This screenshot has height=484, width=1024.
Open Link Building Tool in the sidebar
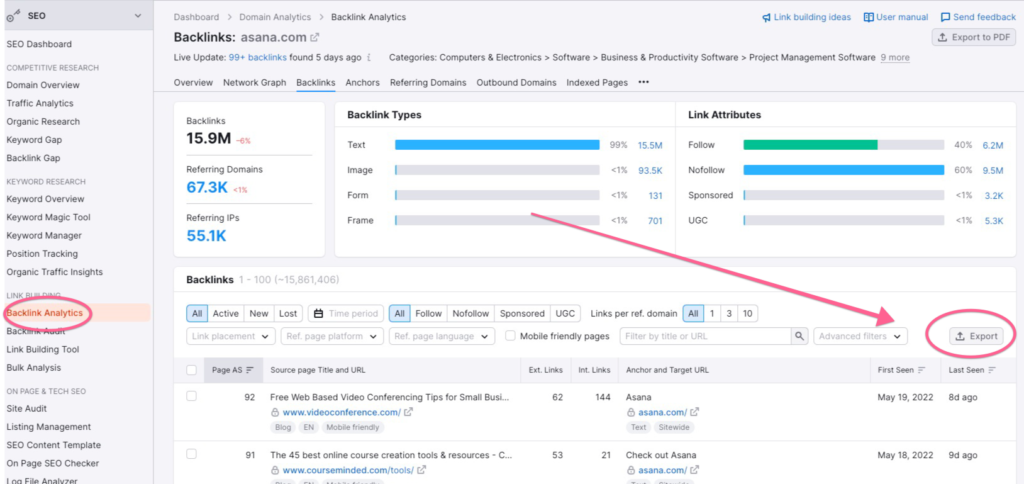42,349
